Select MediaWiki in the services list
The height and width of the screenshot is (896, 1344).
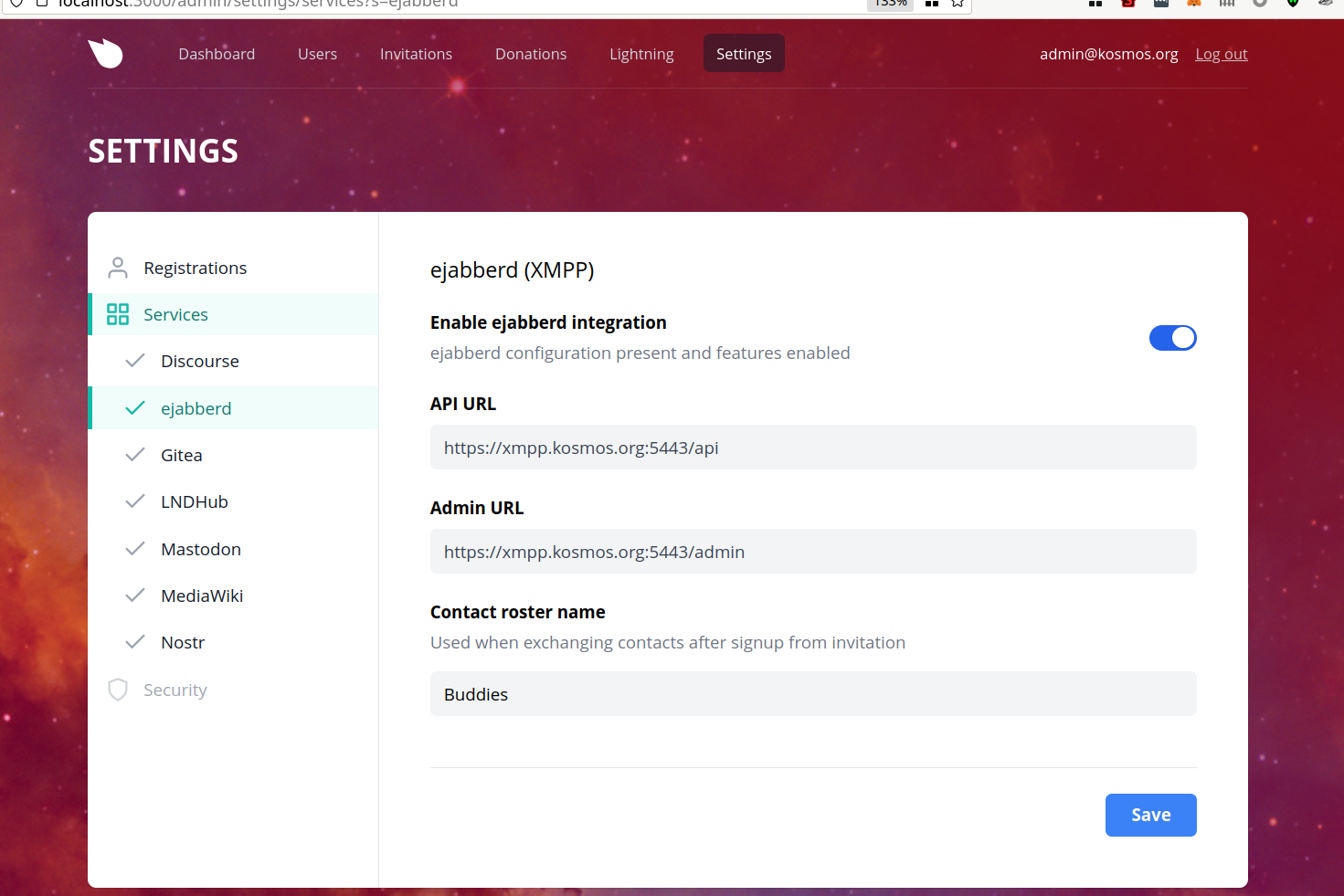pos(202,596)
